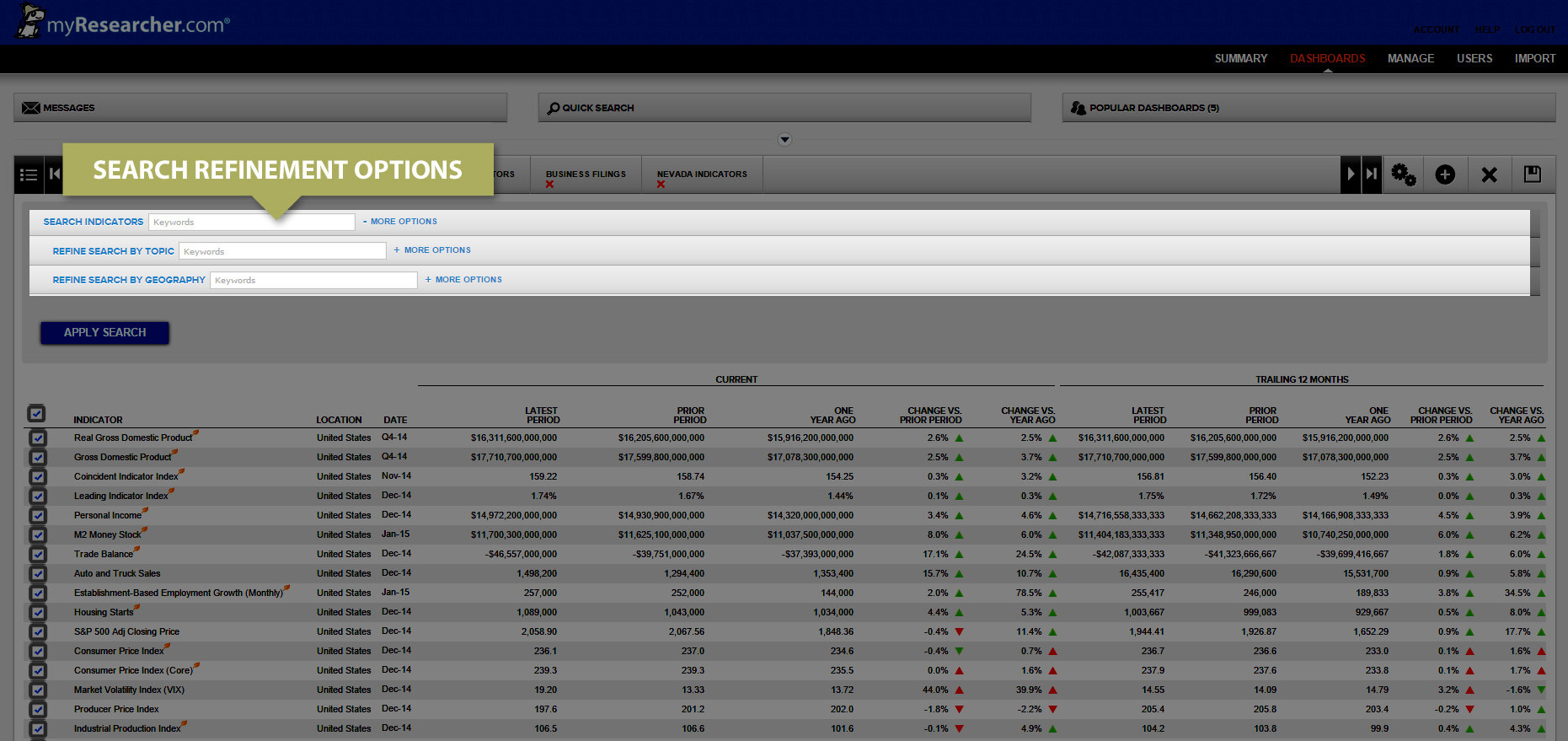Select the Housing Starts indicator name

(x=104, y=613)
